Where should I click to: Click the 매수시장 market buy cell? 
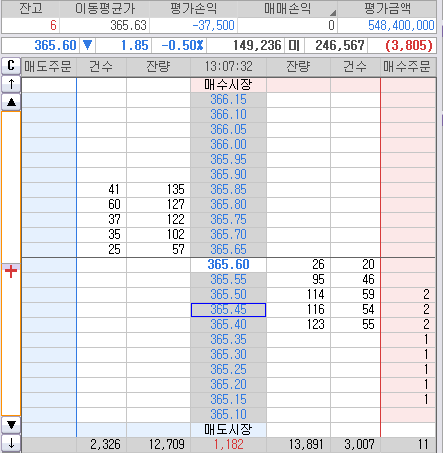pos(228,85)
